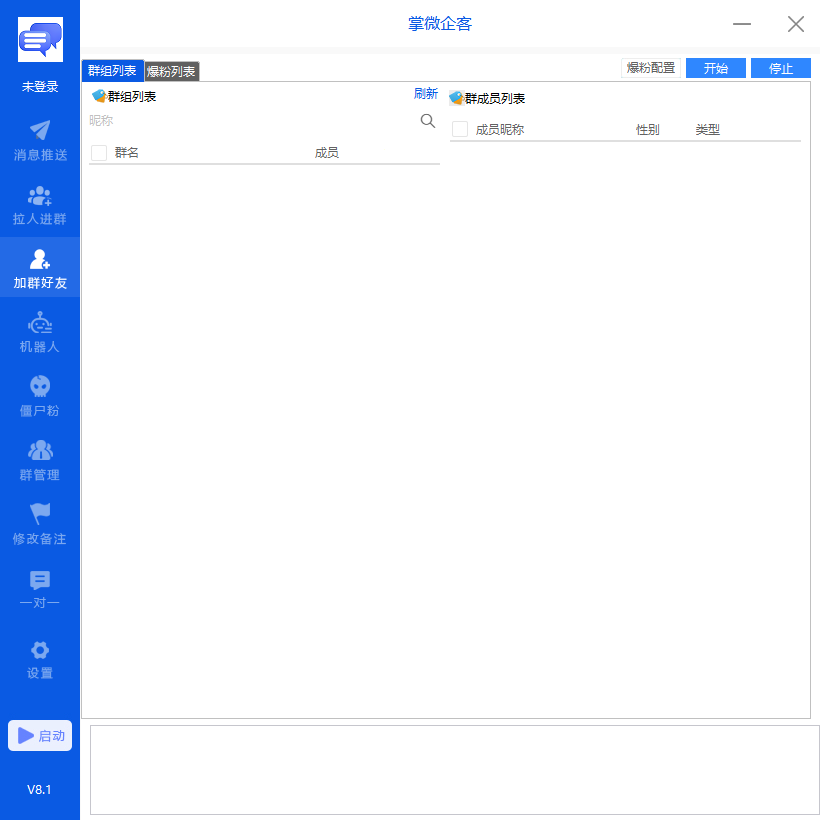Screen dimensions: 820x820
Task: Minimize the 掌微企客 window
Action: 742,24
